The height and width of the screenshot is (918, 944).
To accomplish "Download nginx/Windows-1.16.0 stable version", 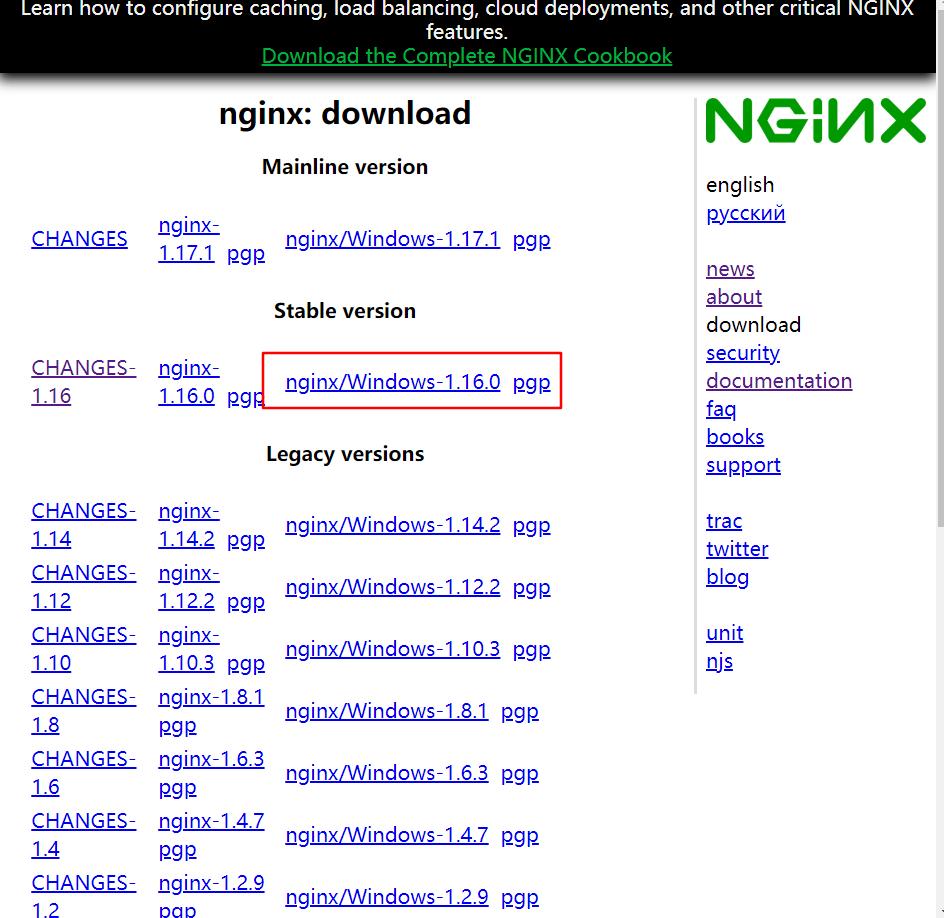I will [393, 382].
